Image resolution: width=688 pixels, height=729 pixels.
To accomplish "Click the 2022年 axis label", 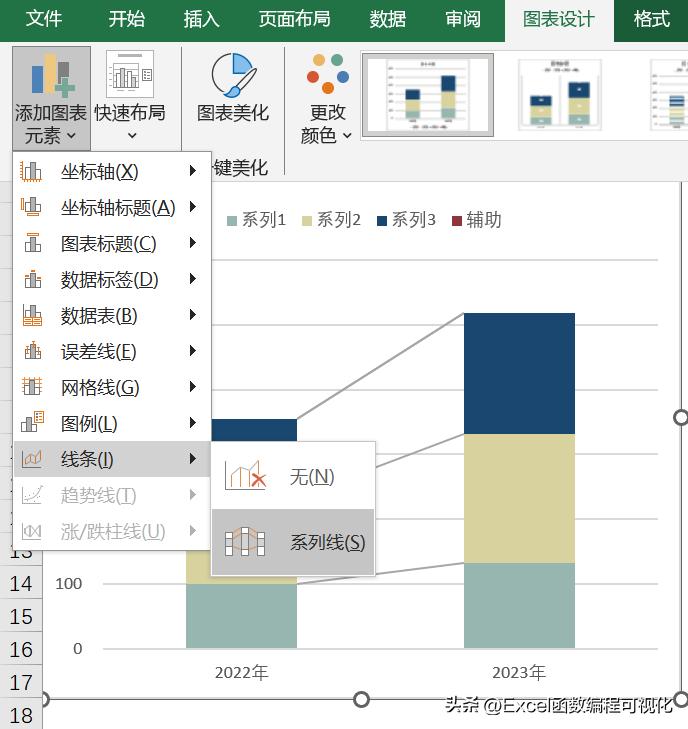I will [x=242, y=673].
